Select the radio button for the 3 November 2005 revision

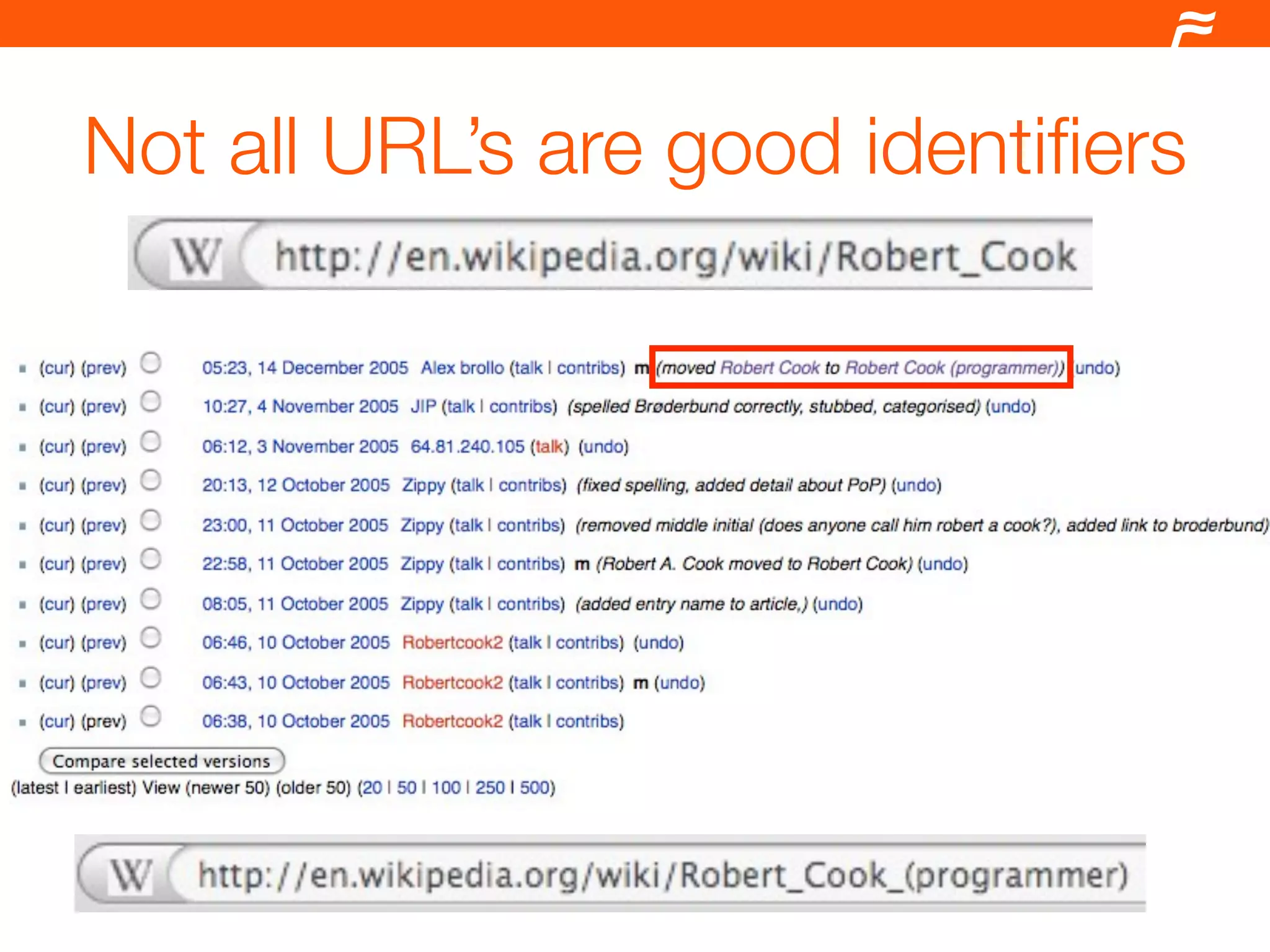[x=151, y=442]
